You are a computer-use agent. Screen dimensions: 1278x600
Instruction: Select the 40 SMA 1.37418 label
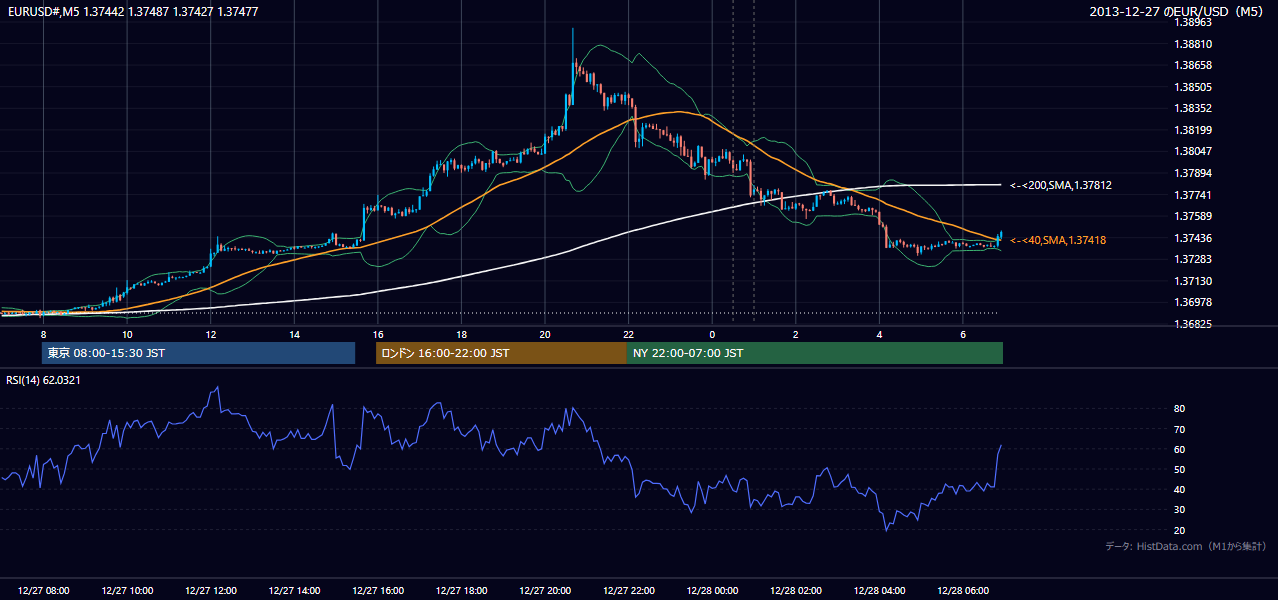click(1058, 240)
